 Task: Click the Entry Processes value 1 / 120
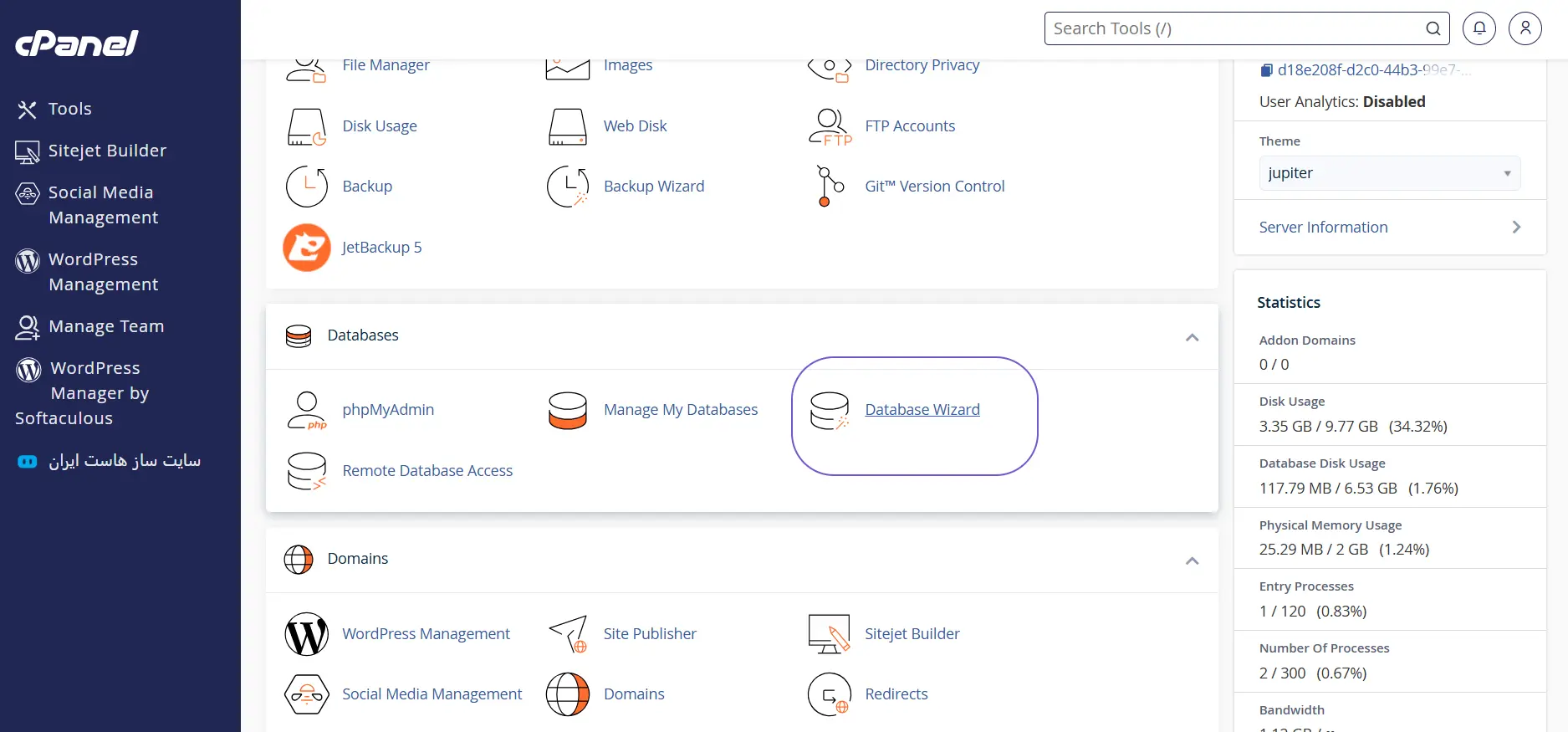coord(1282,612)
